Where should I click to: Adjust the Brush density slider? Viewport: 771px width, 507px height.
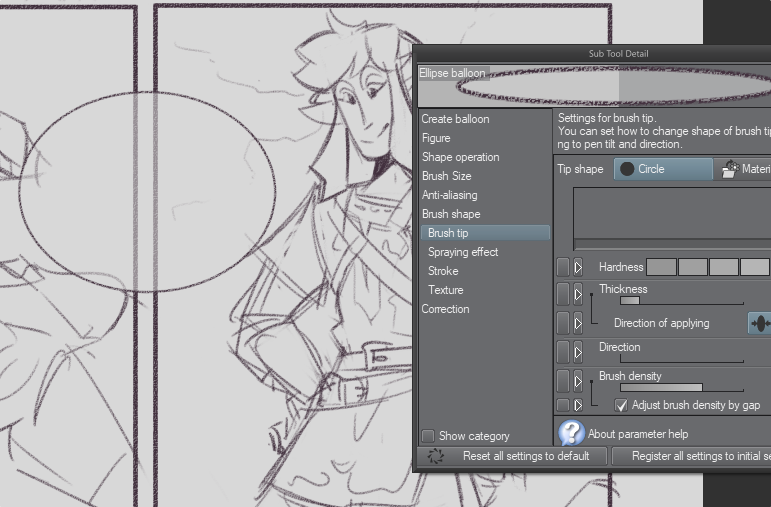pos(682,388)
